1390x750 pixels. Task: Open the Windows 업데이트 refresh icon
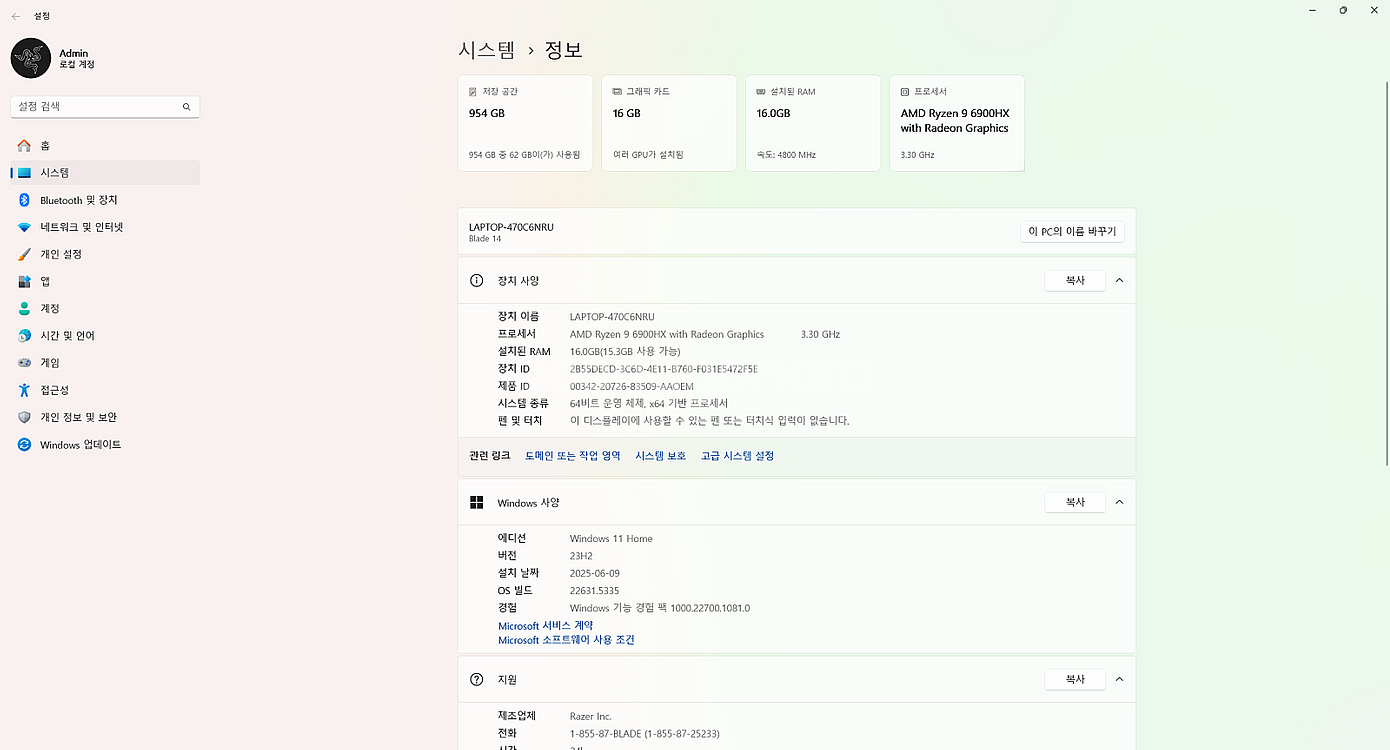pos(24,444)
